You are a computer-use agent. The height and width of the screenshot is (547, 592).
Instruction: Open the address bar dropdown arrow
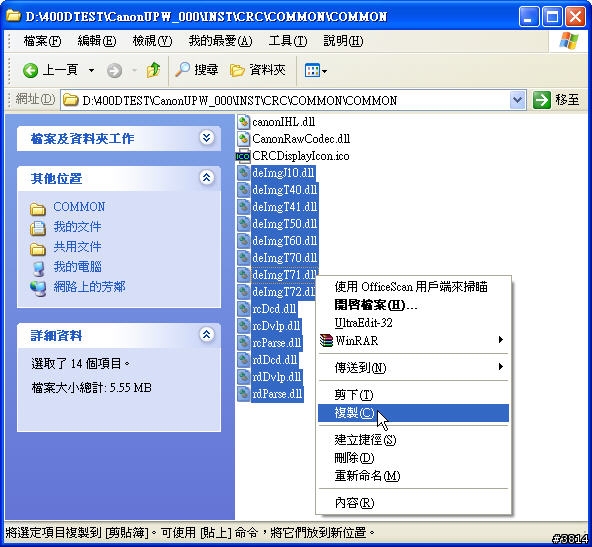click(x=518, y=100)
